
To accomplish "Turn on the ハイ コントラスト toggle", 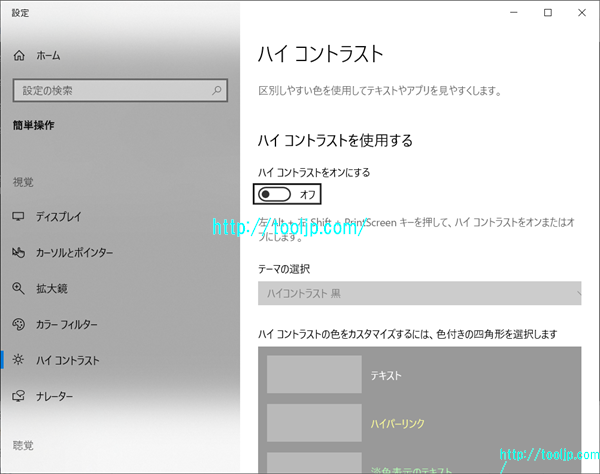I will click(275, 194).
